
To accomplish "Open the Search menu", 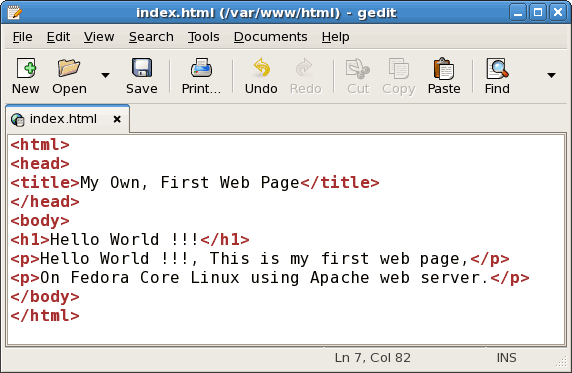I will pos(151,37).
